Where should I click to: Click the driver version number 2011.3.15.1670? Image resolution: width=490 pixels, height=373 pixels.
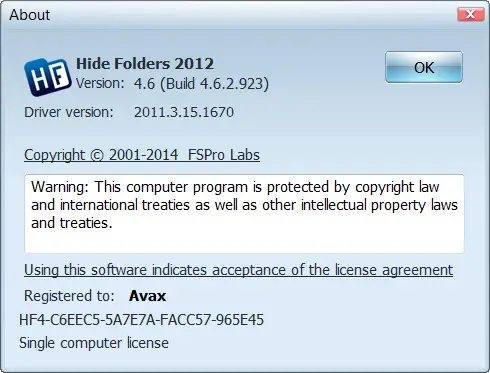[184, 112]
